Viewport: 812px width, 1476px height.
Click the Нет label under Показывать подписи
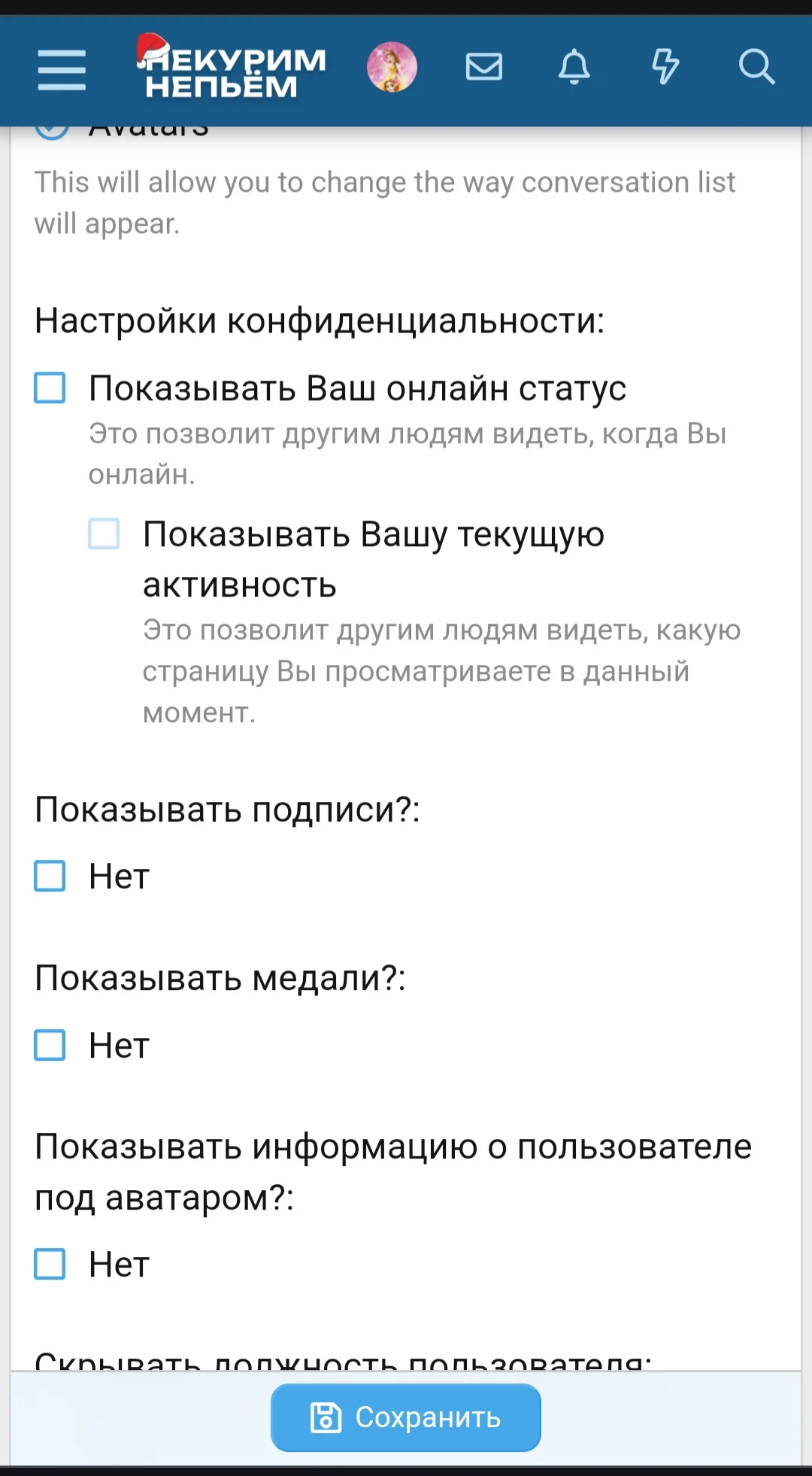(x=119, y=876)
